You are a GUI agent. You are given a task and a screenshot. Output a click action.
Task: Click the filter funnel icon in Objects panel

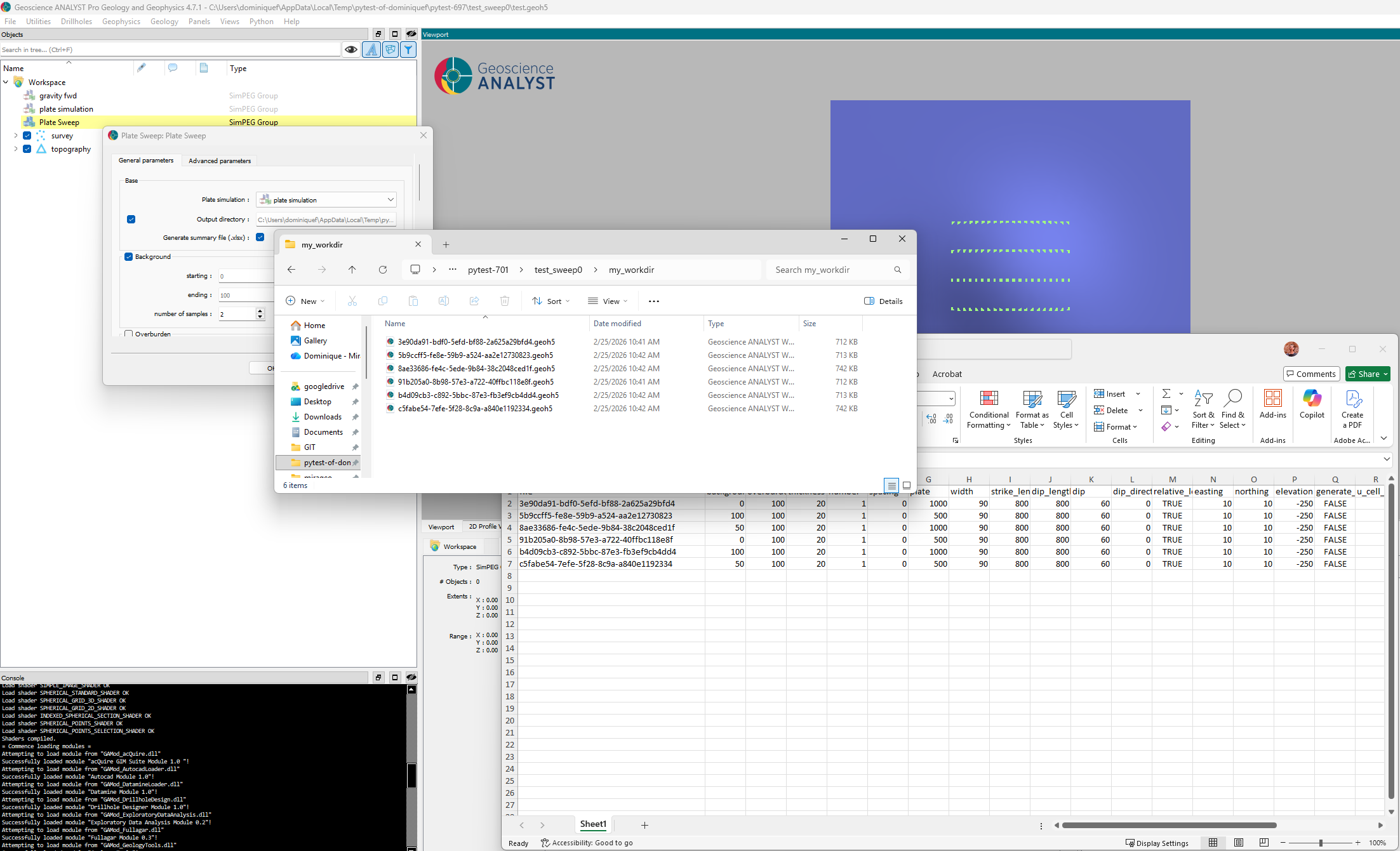coord(408,49)
